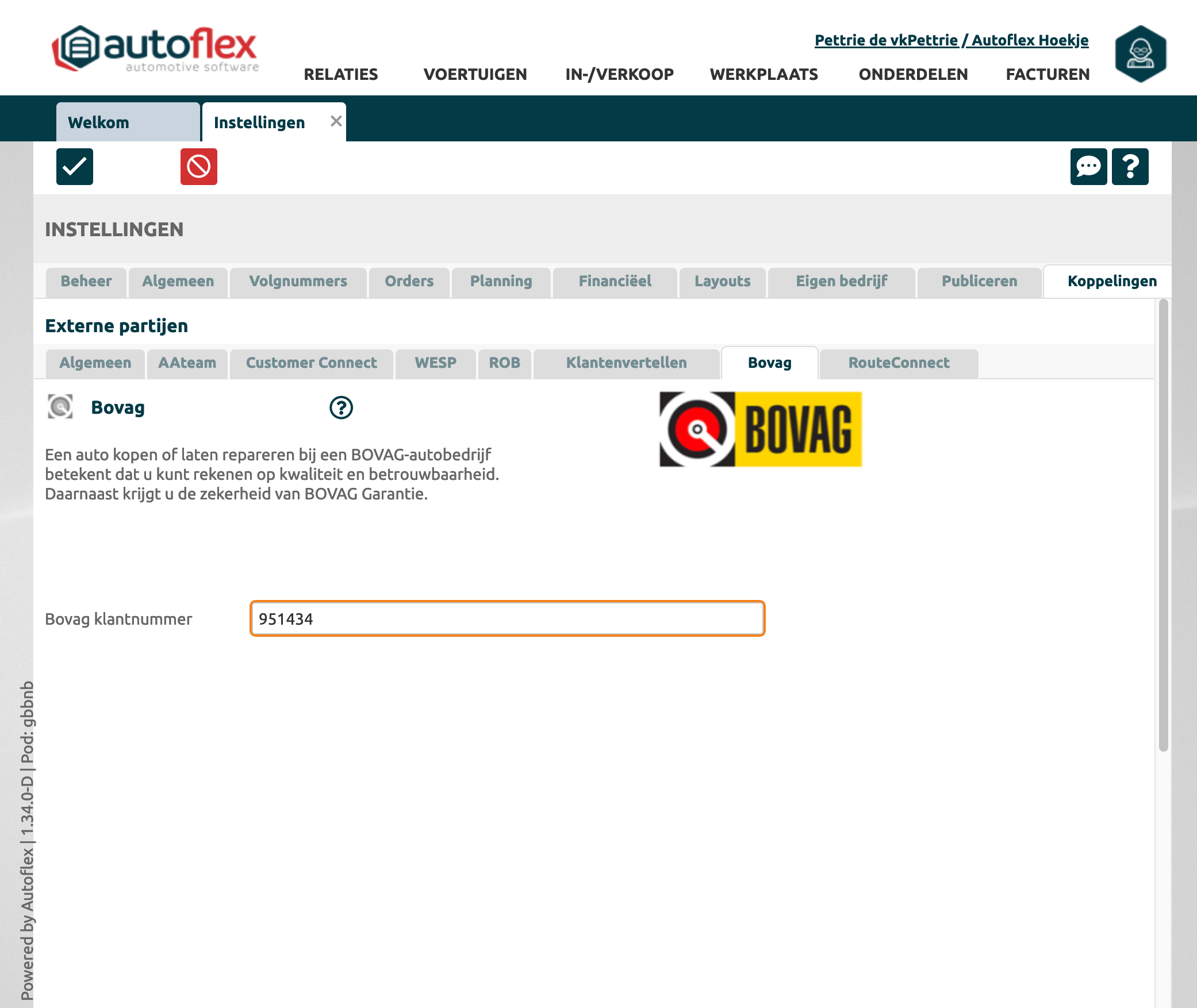Select the Klantenvertellen sub-tab
The width and height of the screenshot is (1197, 1008).
point(626,363)
